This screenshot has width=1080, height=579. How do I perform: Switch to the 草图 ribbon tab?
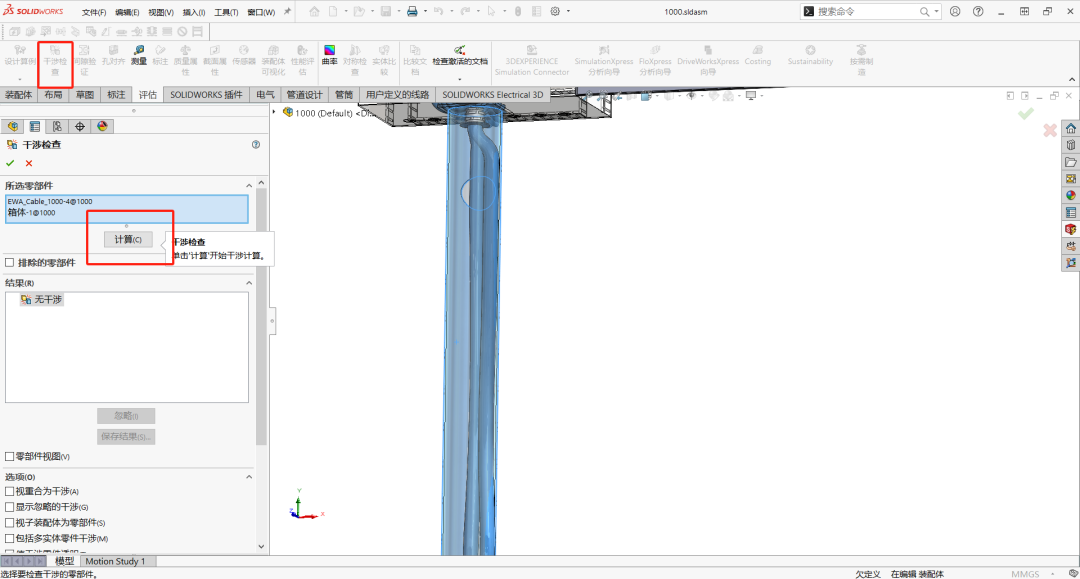85,94
